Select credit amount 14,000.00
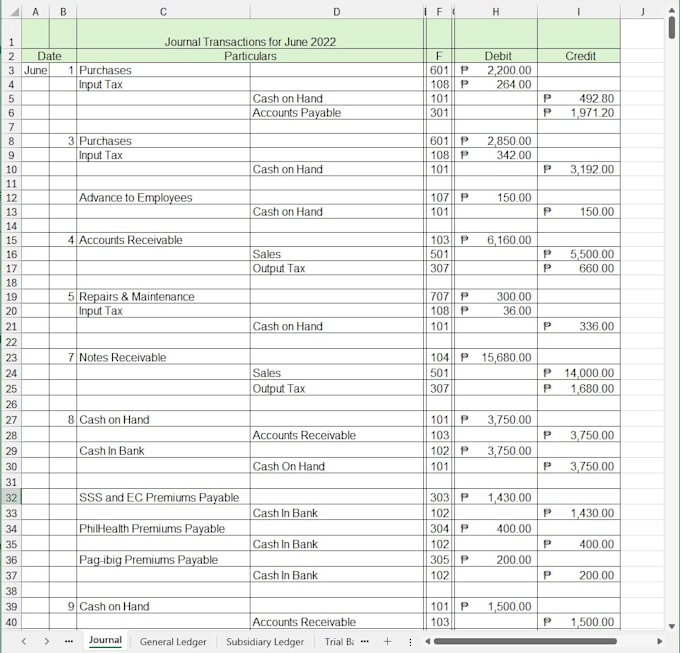The image size is (680, 653). pyautogui.click(x=579, y=373)
